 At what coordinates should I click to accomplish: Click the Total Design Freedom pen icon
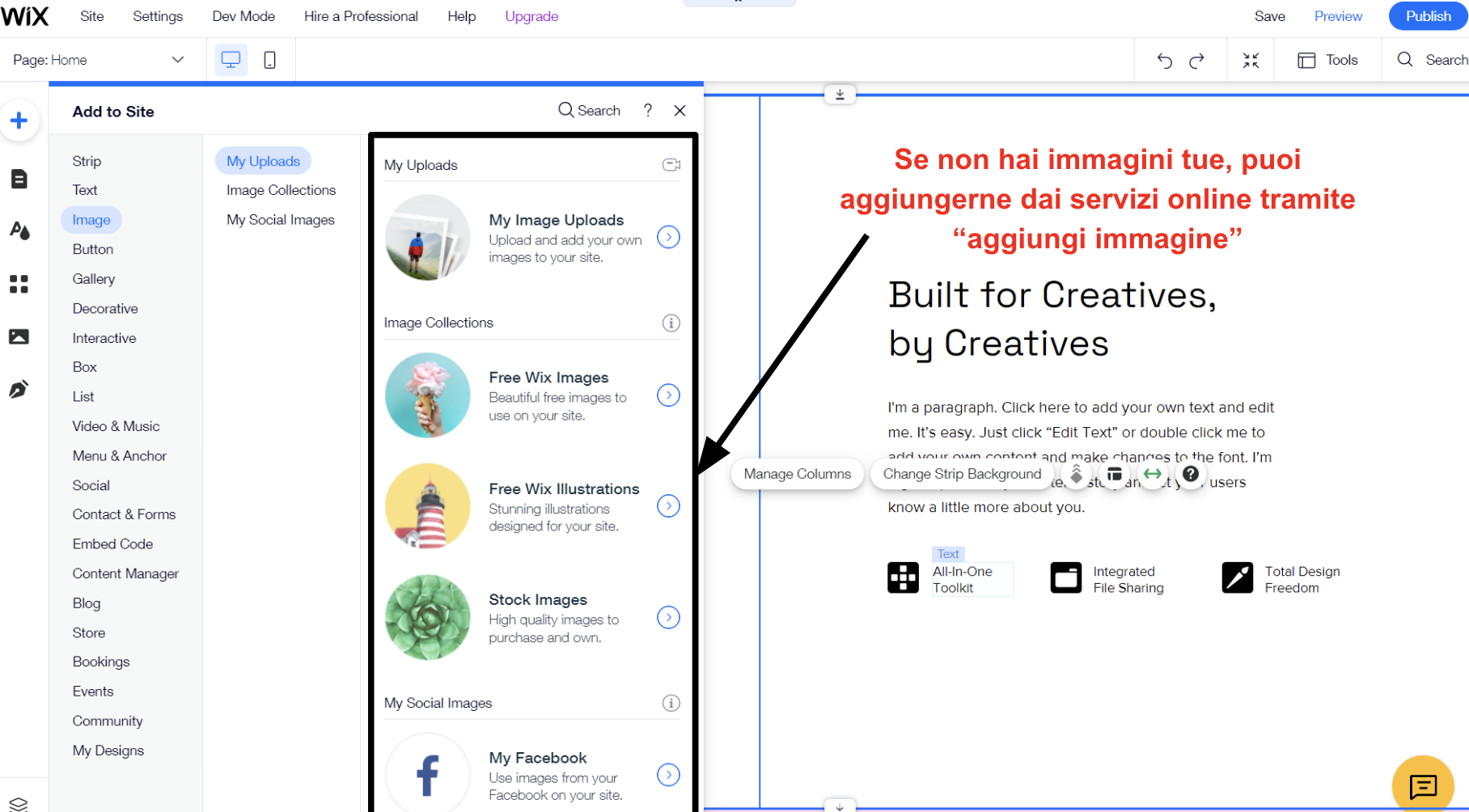coord(1237,577)
